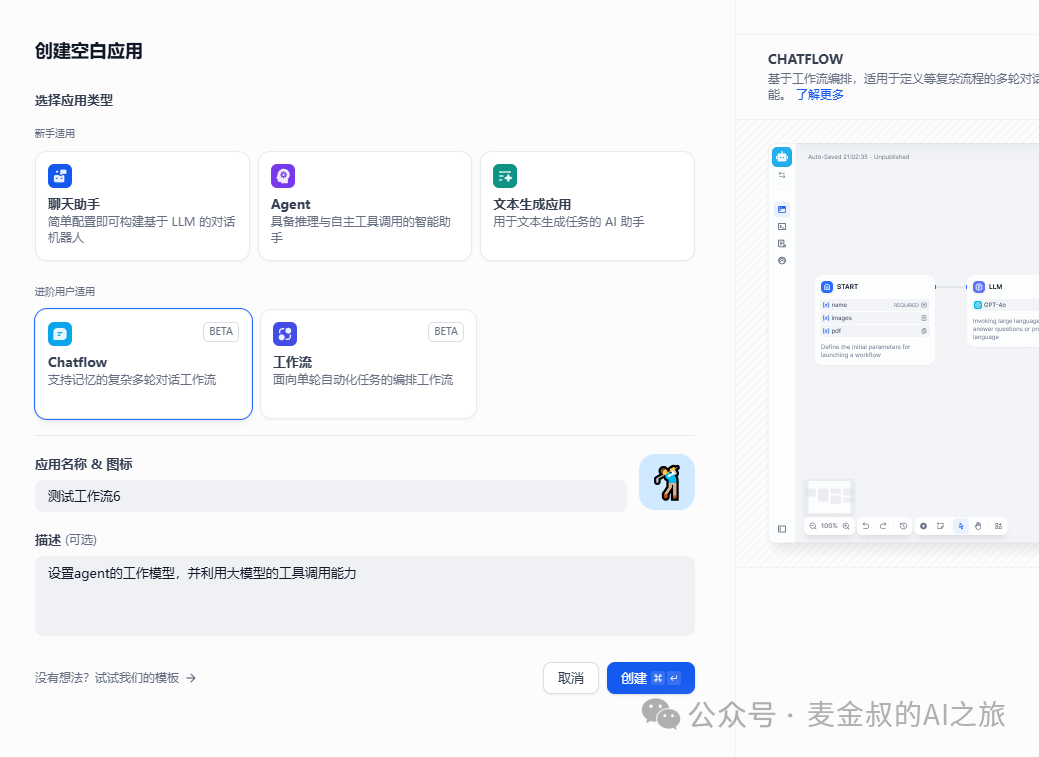This screenshot has height=757, width=1039.
Task: Click the highlighted orchestrate icon in preview sidebar
Action: coord(782,209)
